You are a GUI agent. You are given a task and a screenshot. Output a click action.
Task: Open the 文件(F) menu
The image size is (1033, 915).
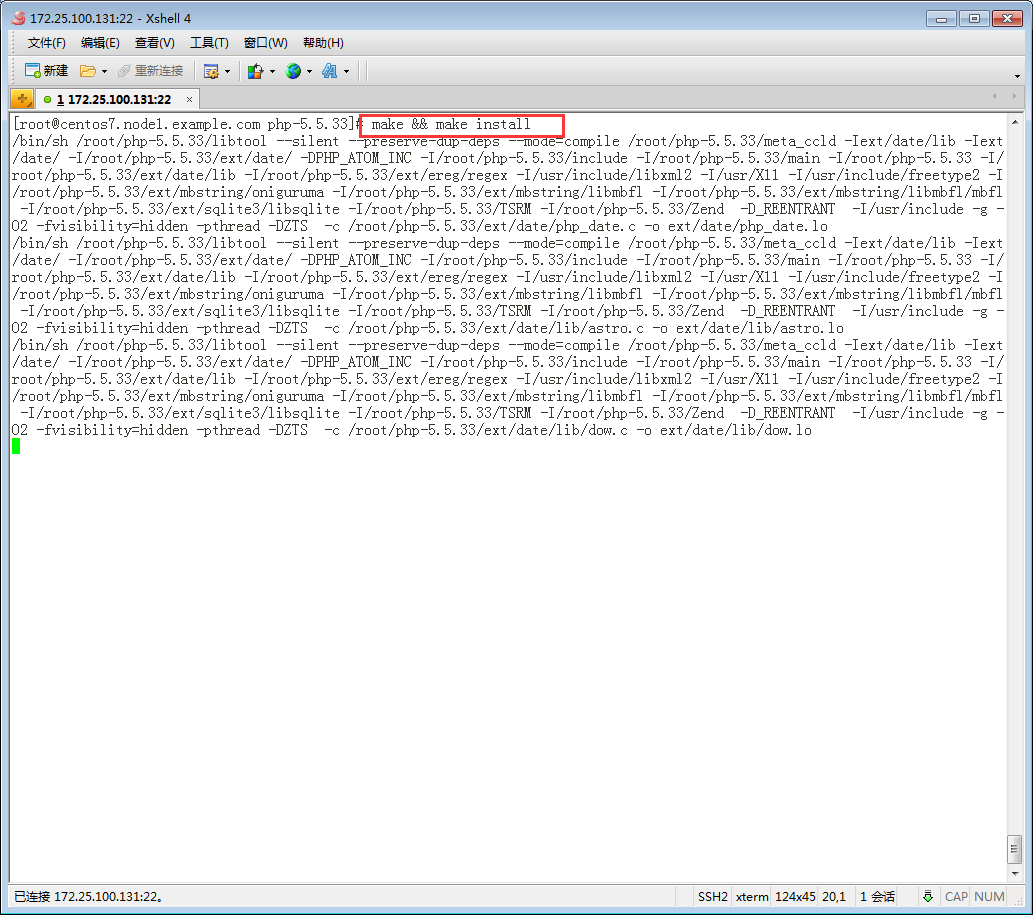46,43
